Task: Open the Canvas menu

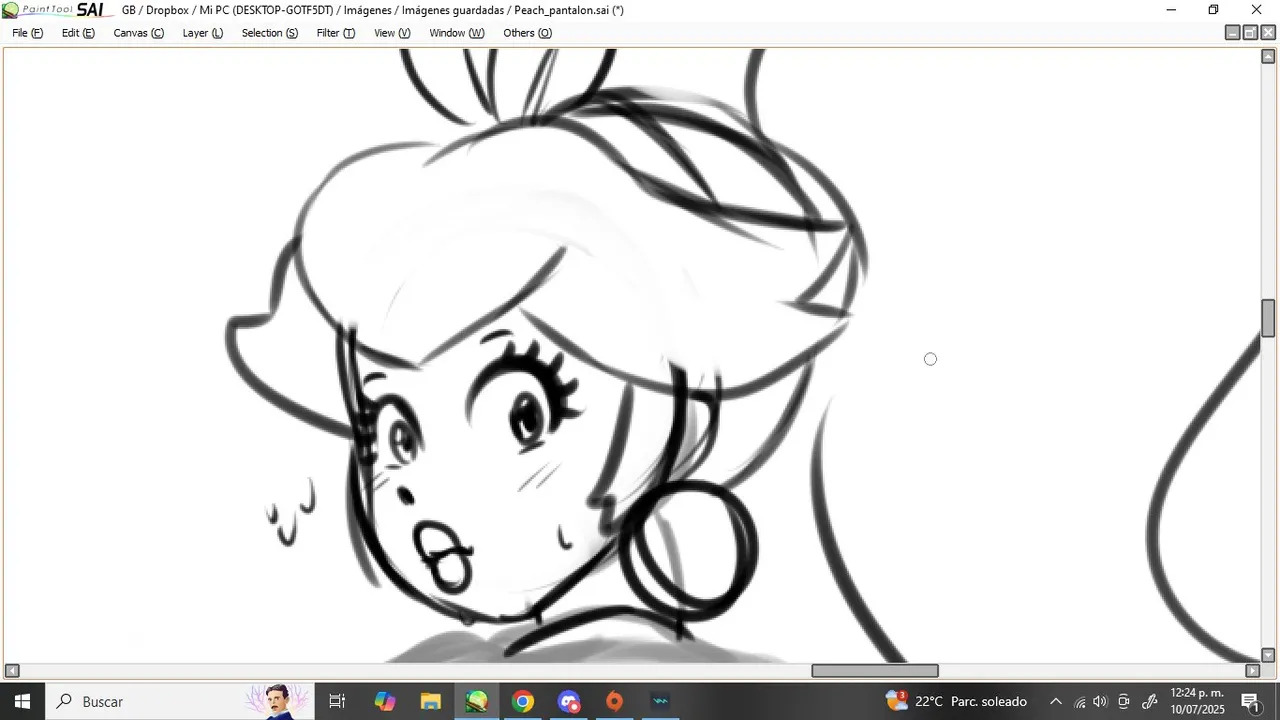Action: (138, 33)
